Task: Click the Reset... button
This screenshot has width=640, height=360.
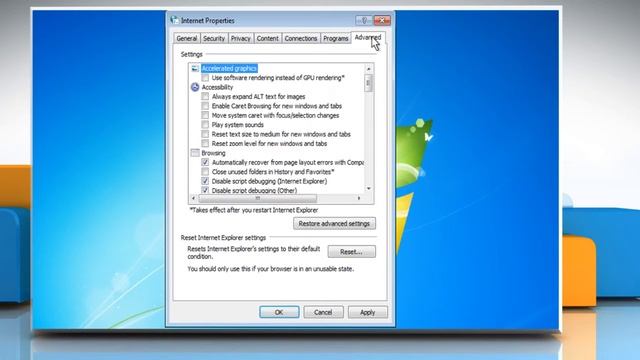Action: click(351, 252)
